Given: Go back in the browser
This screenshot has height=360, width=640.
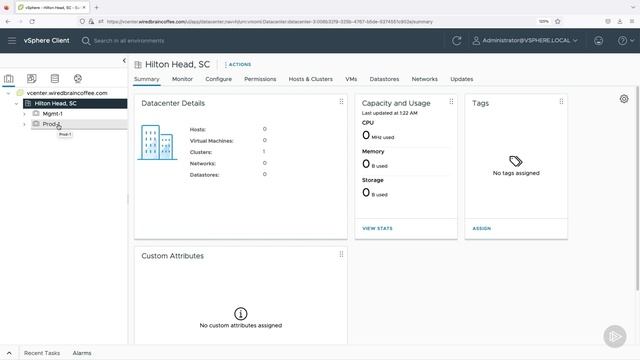Looking at the screenshot, I should pyautogui.click(x=8, y=21).
